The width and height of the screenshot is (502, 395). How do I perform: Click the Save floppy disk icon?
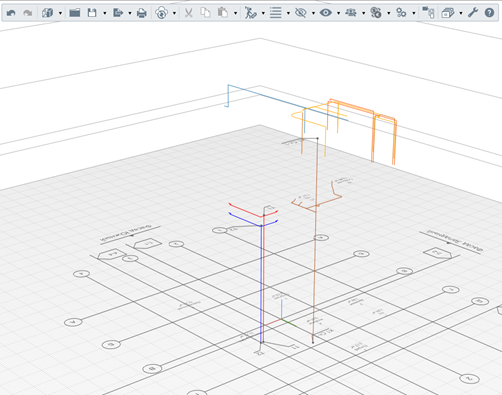(92, 13)
